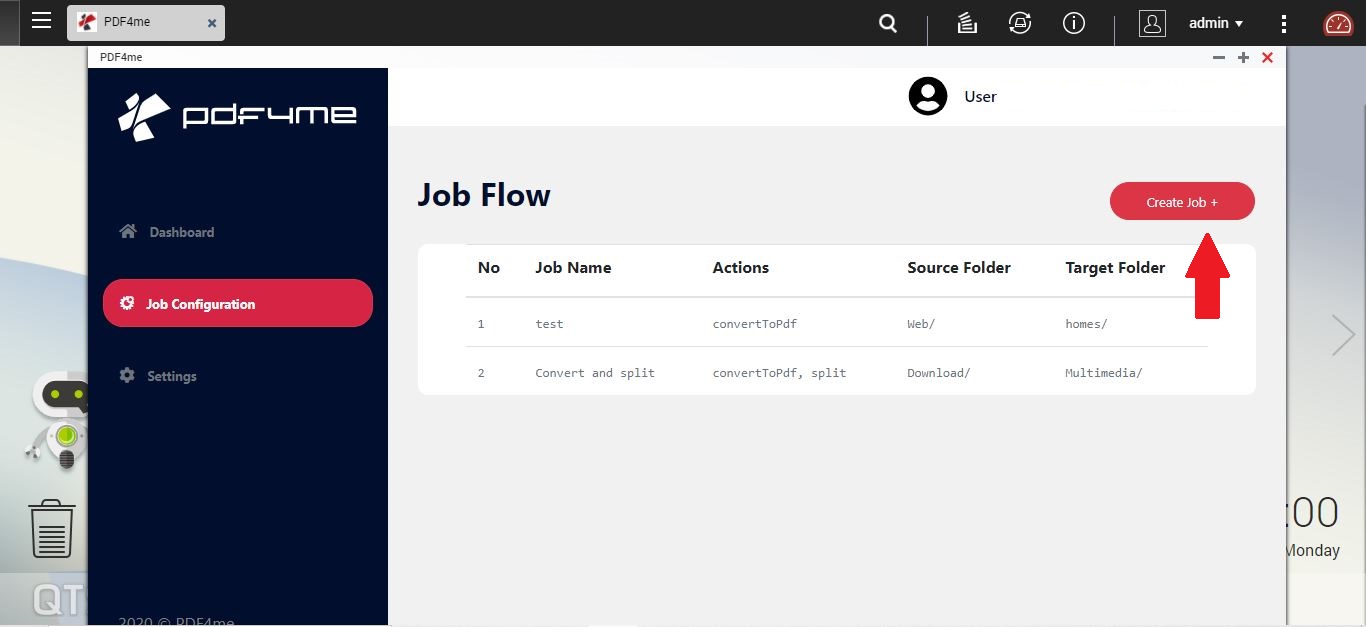
Task: Click the search magnifier in the top bar
Action: pyautogui.click(x=888, y=23)
